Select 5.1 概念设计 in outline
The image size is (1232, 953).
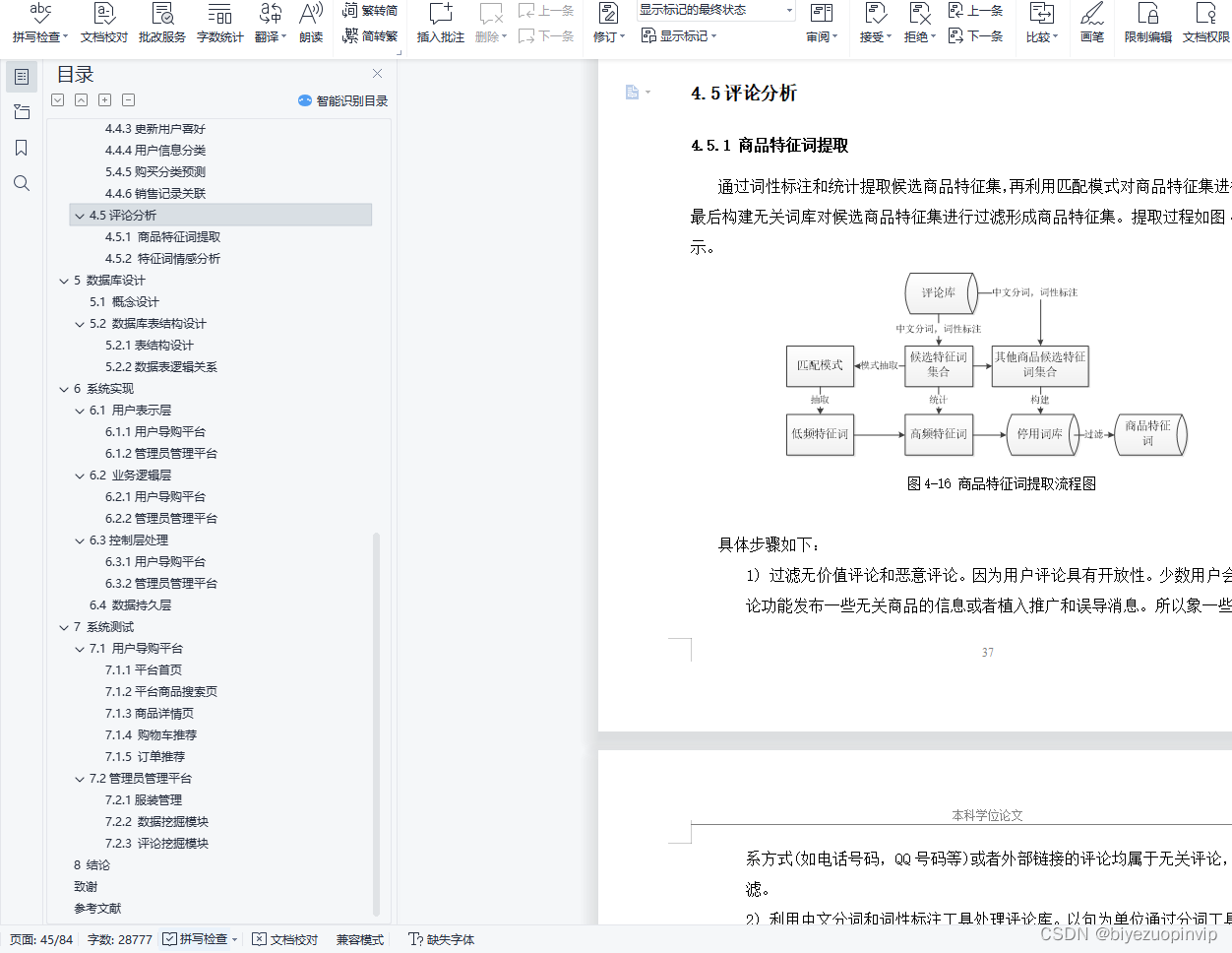point(124,302)
